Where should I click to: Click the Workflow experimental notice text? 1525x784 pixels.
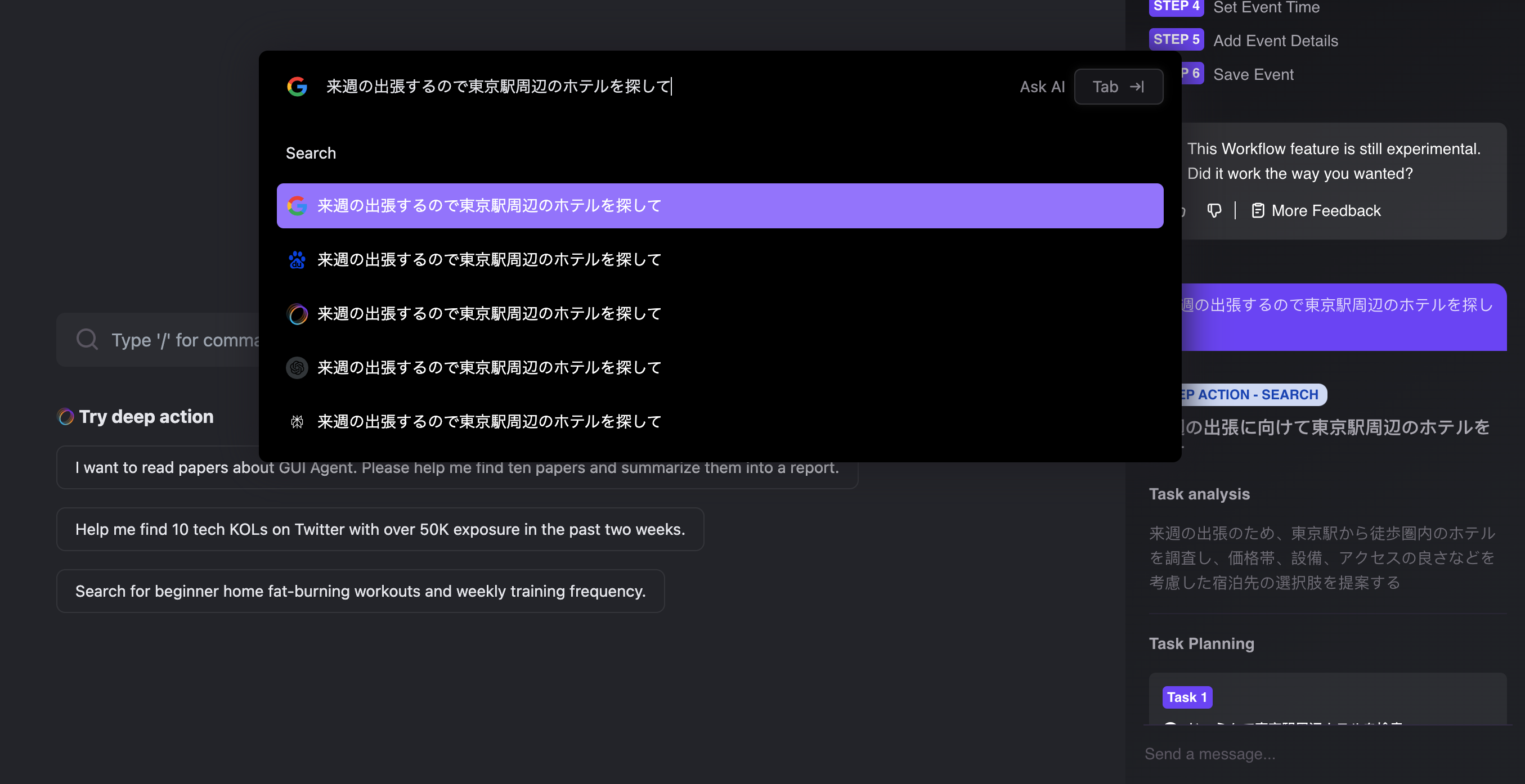(x=1333, y=161)
